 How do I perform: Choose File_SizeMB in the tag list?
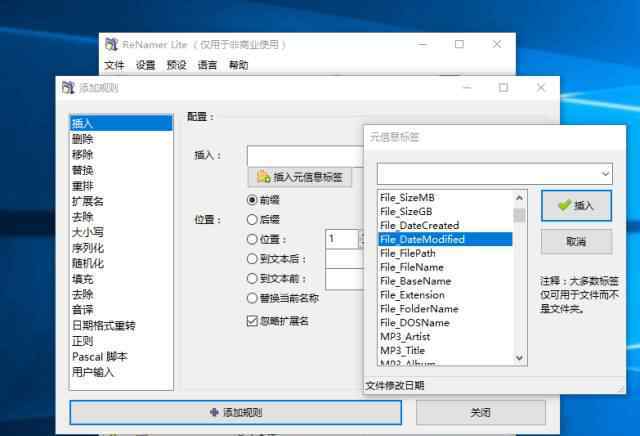[445, 198]
